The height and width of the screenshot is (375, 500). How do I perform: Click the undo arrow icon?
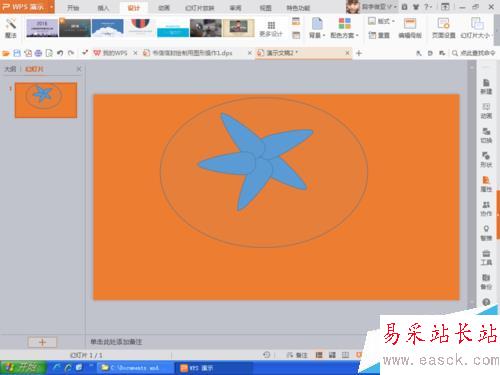(60, 53)
